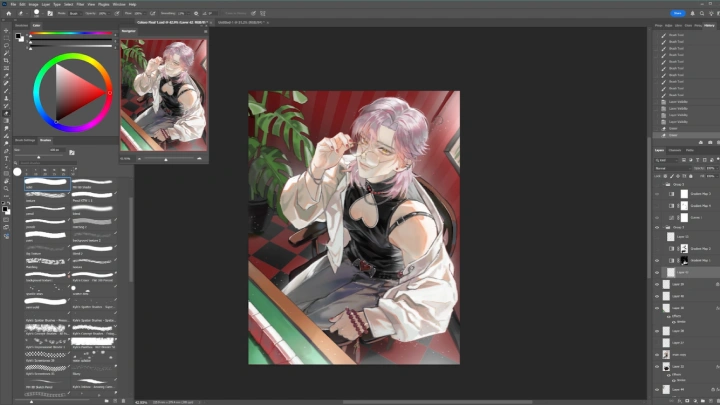720x405 pixels.
Task: Open the brush settings panel toggle icon
Action: (51, 13)
